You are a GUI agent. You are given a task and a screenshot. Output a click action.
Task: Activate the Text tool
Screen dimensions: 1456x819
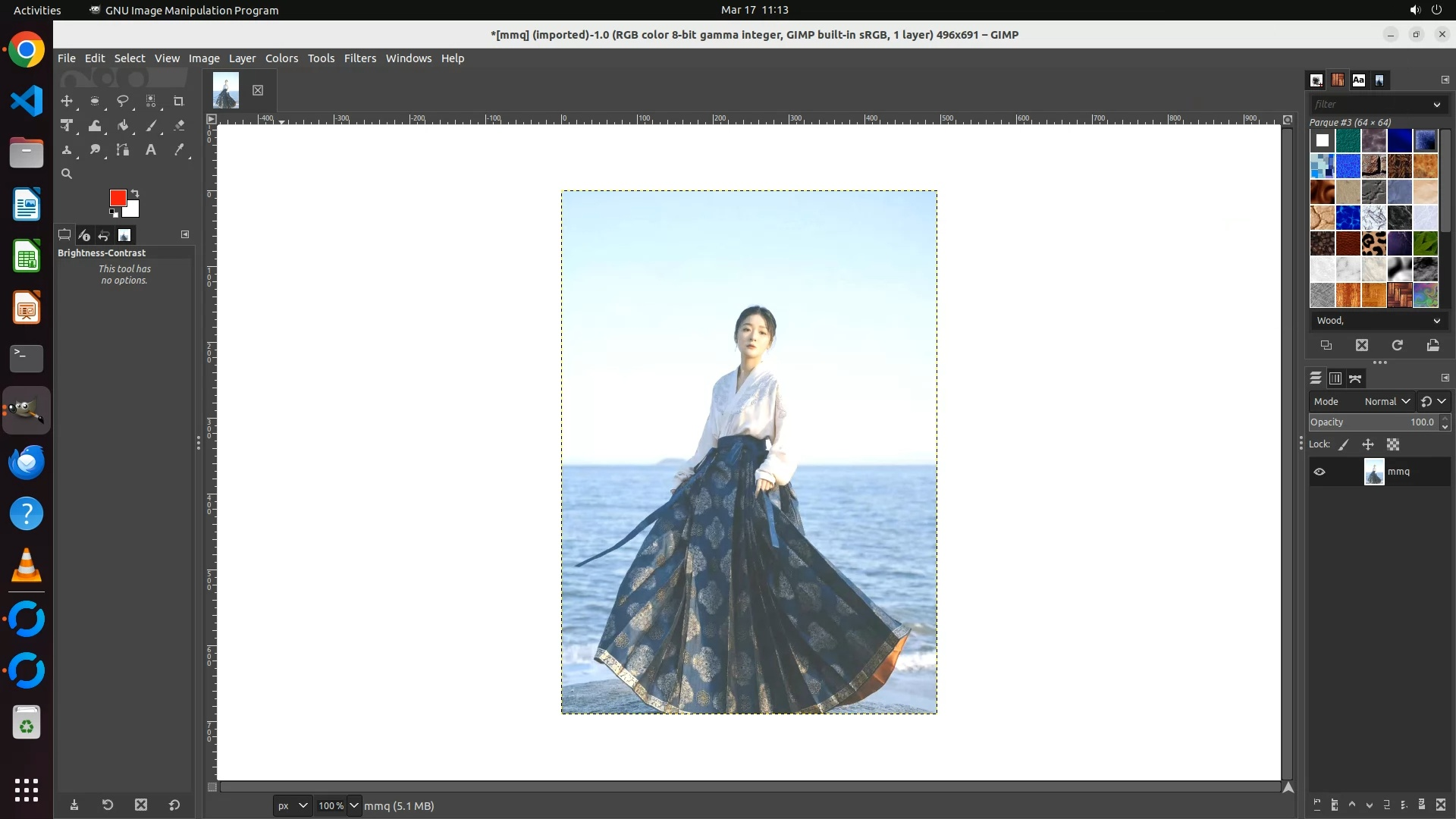151,150
